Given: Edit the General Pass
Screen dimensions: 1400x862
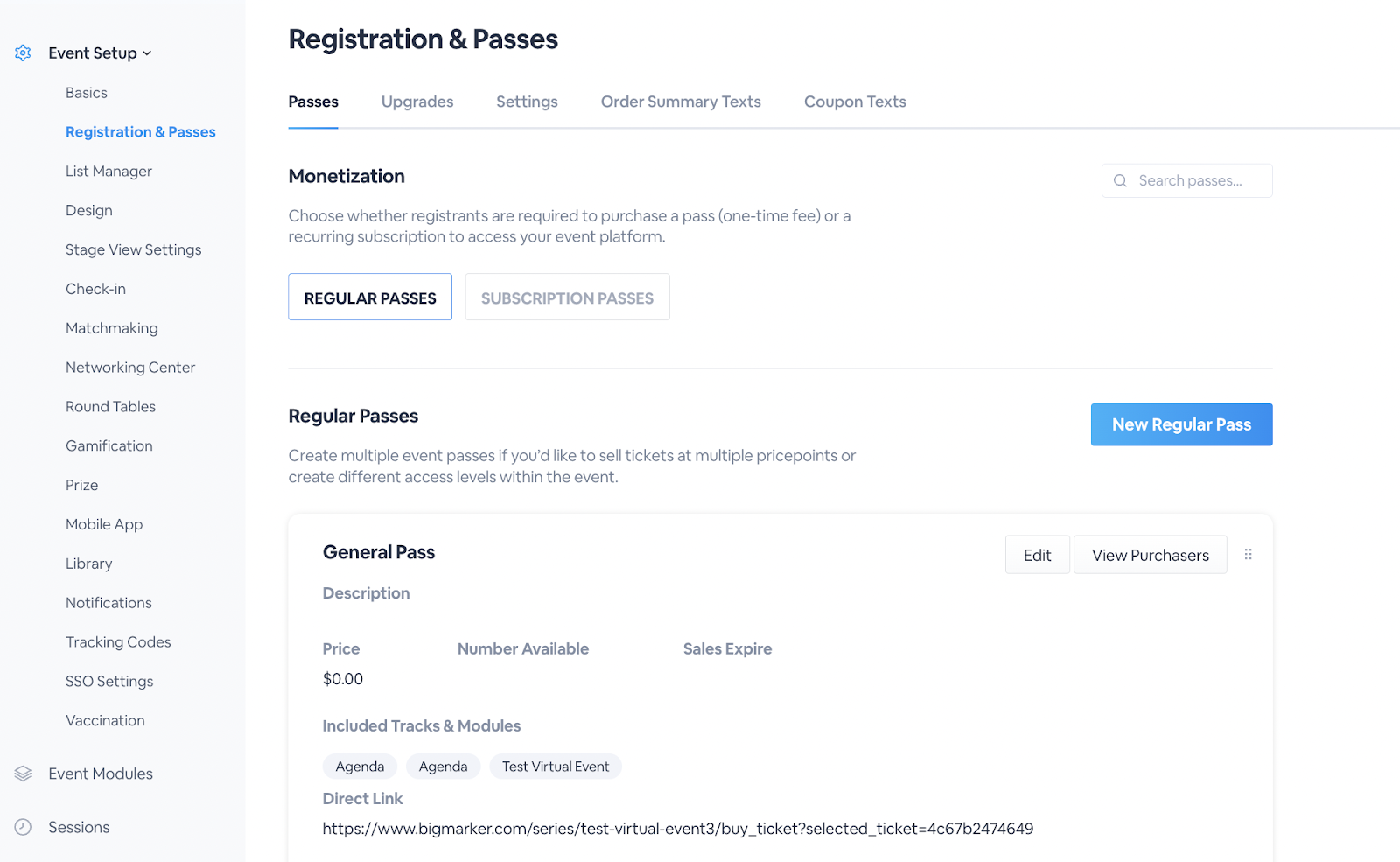Looking at the screenshot, I should tap(1037, 556).
